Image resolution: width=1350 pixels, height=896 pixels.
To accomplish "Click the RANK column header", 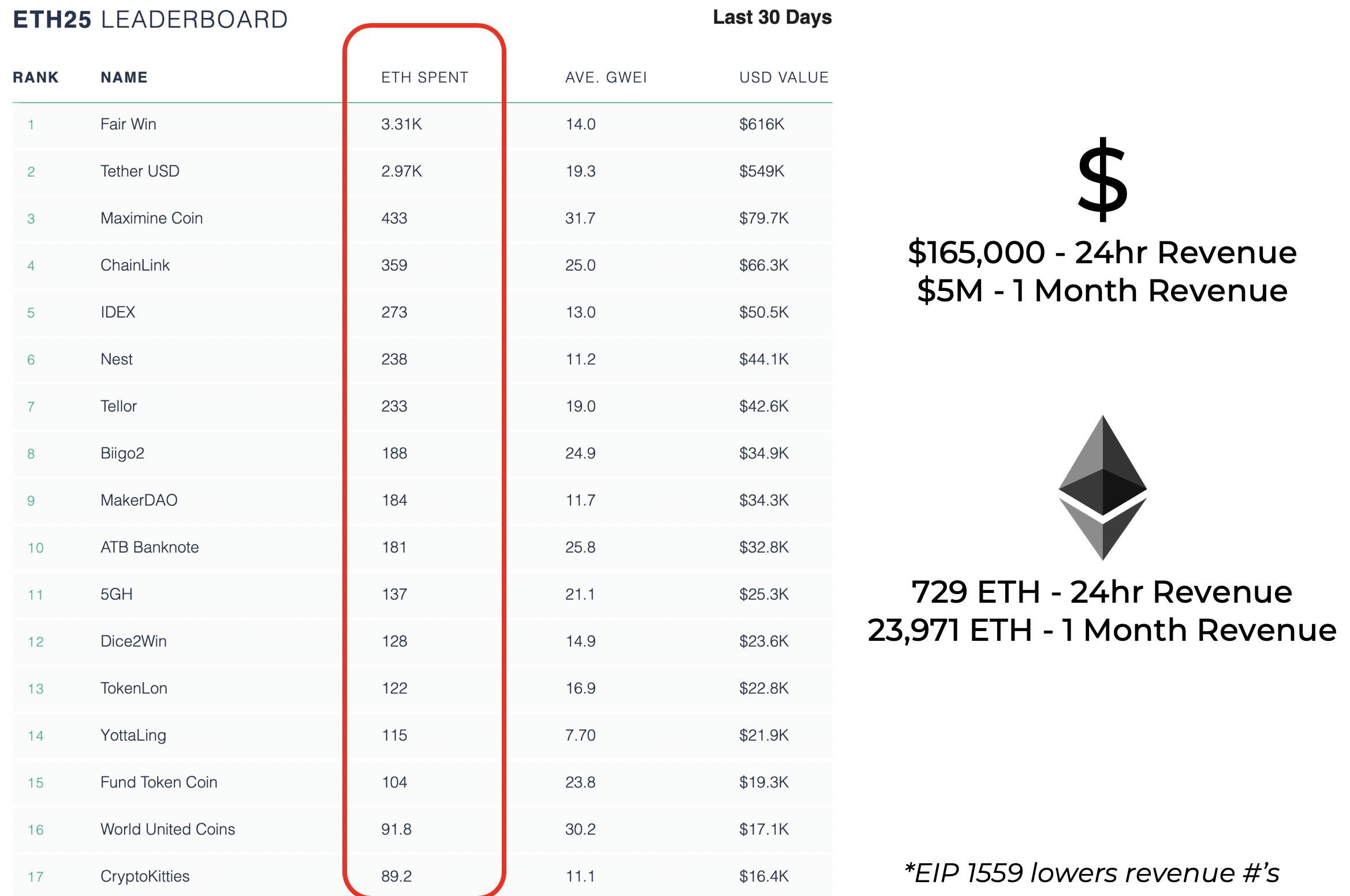I will click(36, 77).
